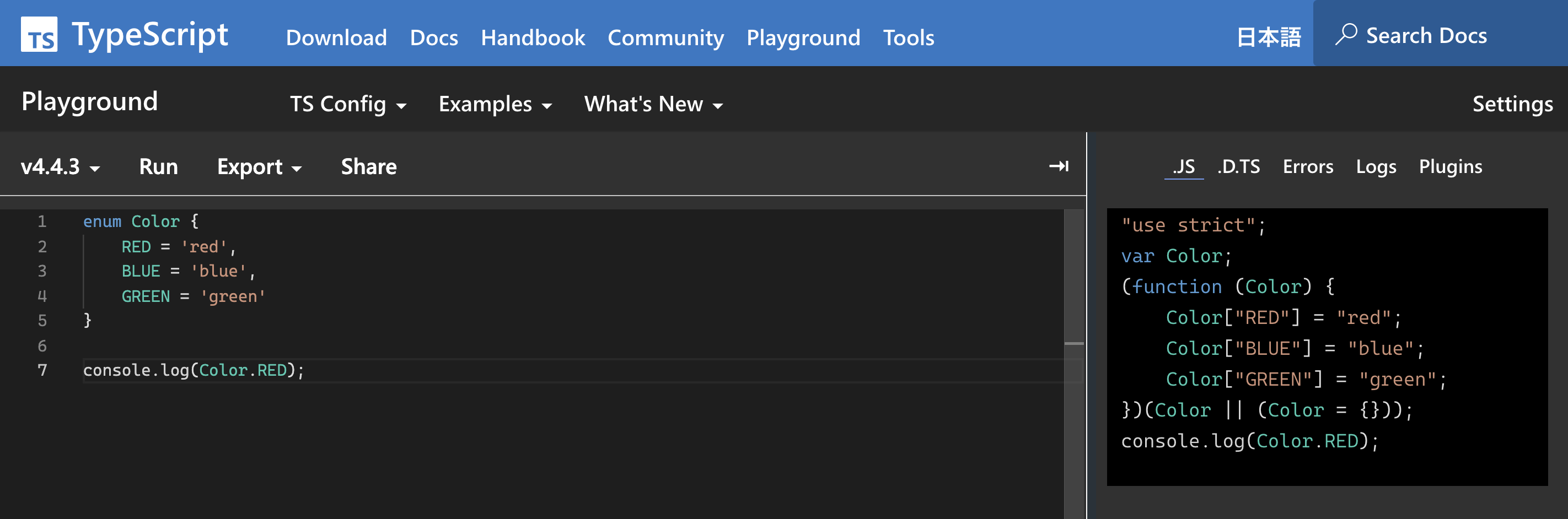Image resolution: width=1568 pixels, height=519 pixels.
Task: Expand the Examples menu
Action: [495, 104]
